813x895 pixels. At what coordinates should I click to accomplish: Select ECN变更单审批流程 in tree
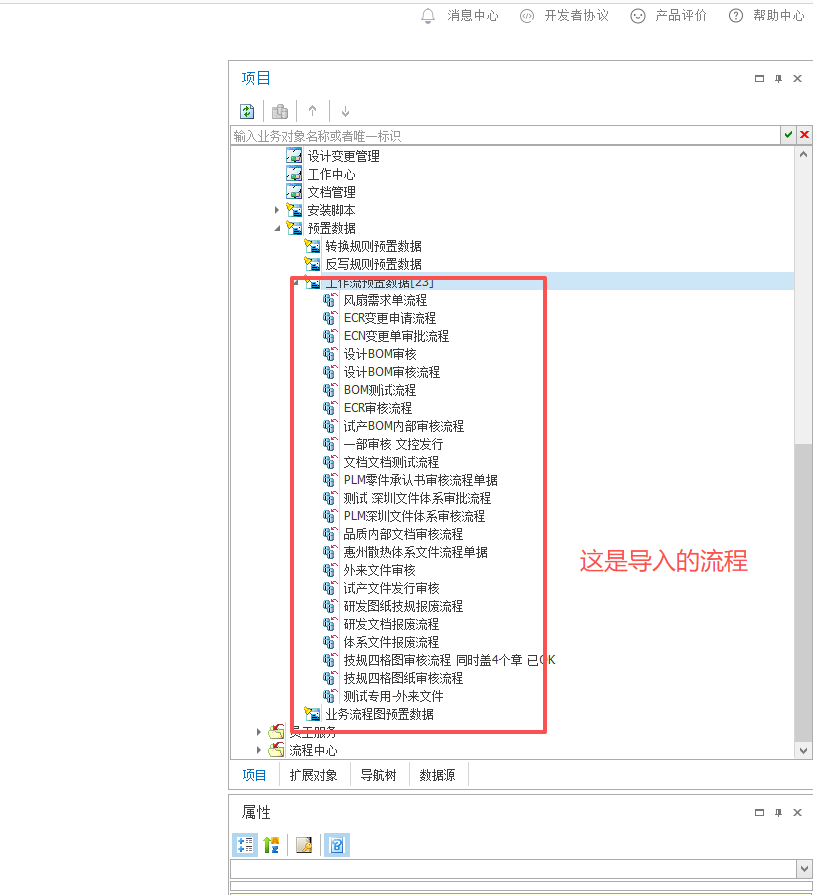tap(396, 336)
